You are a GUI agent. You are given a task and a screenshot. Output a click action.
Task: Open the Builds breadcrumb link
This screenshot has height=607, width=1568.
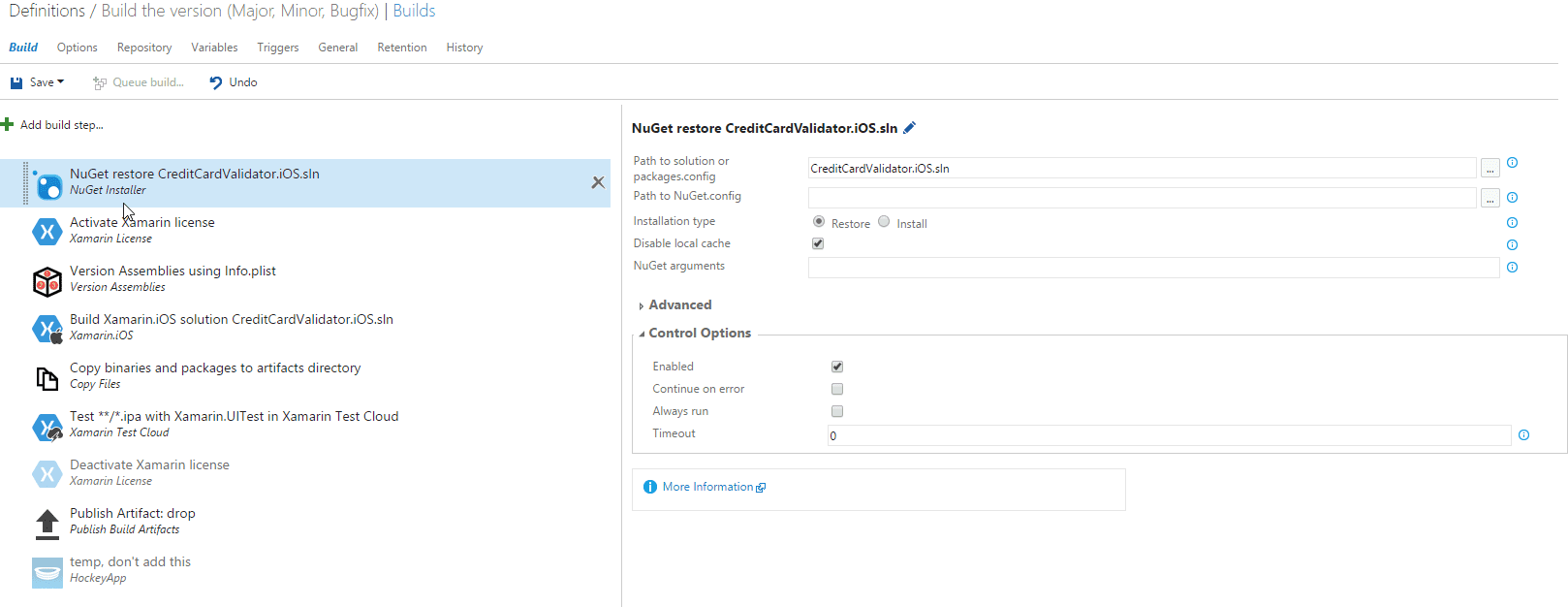coord(414,11)
